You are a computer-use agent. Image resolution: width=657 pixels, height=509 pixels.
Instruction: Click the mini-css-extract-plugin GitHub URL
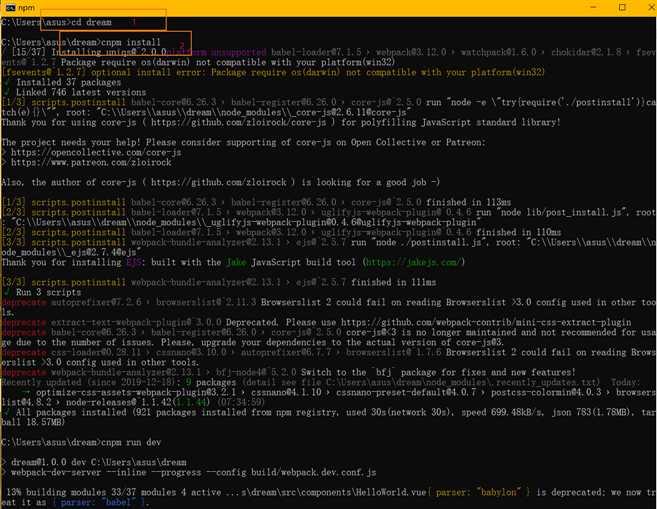click(x=486, y=322)
